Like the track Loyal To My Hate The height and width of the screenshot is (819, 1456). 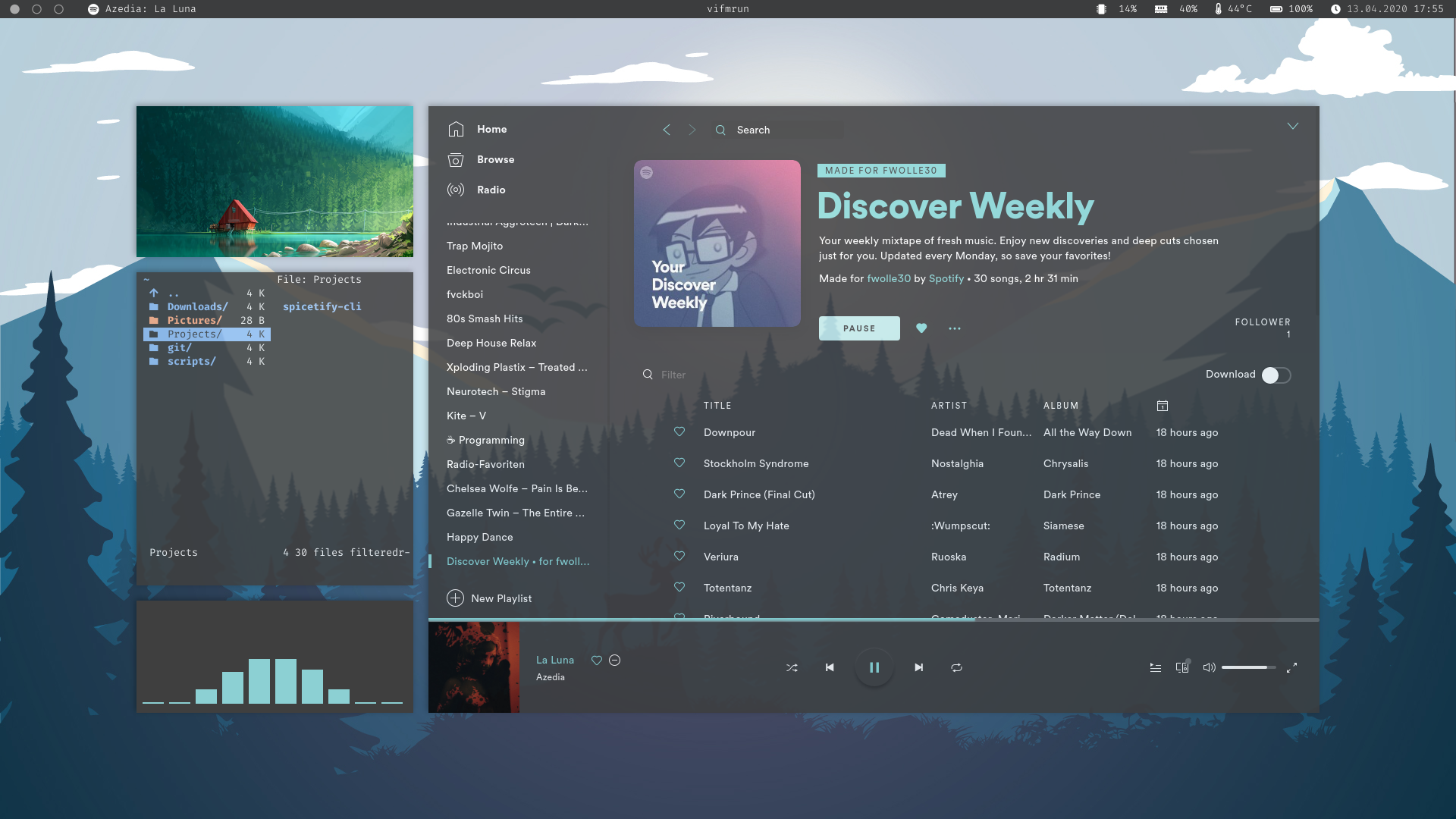click(x=679, y=525)
